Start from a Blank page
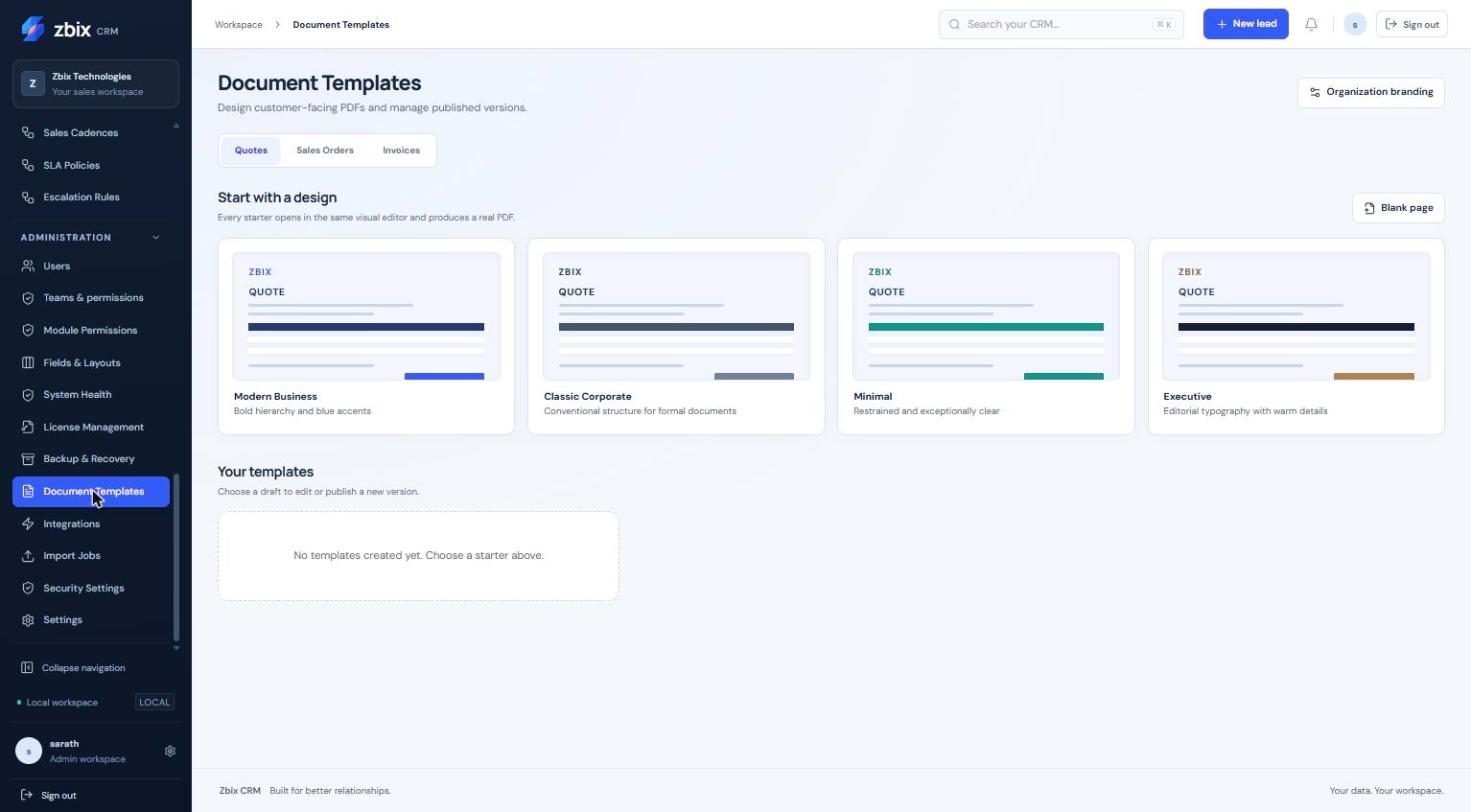Screen dimensions: 1471x812 pos(1398,208)
